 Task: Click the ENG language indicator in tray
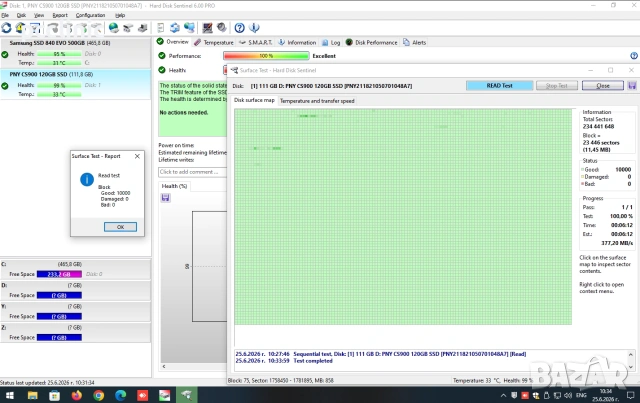[x=581, y=395]
